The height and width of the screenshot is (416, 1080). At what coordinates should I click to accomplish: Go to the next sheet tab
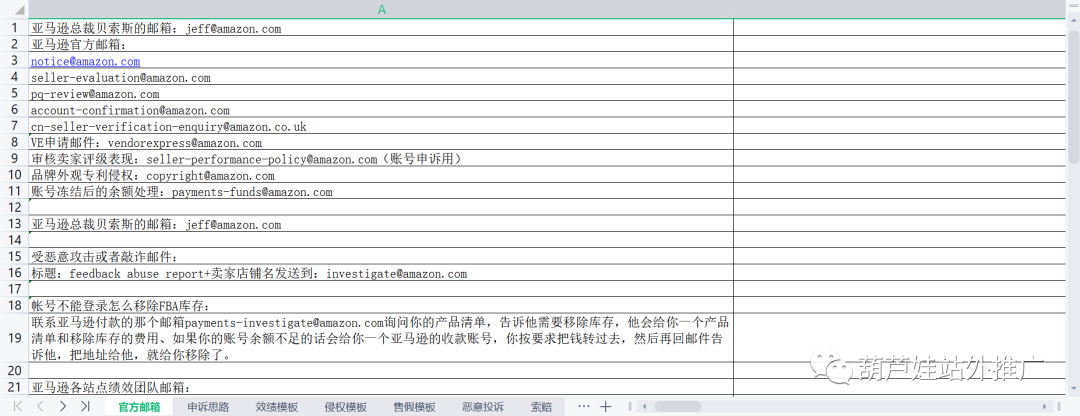[63, 406]
